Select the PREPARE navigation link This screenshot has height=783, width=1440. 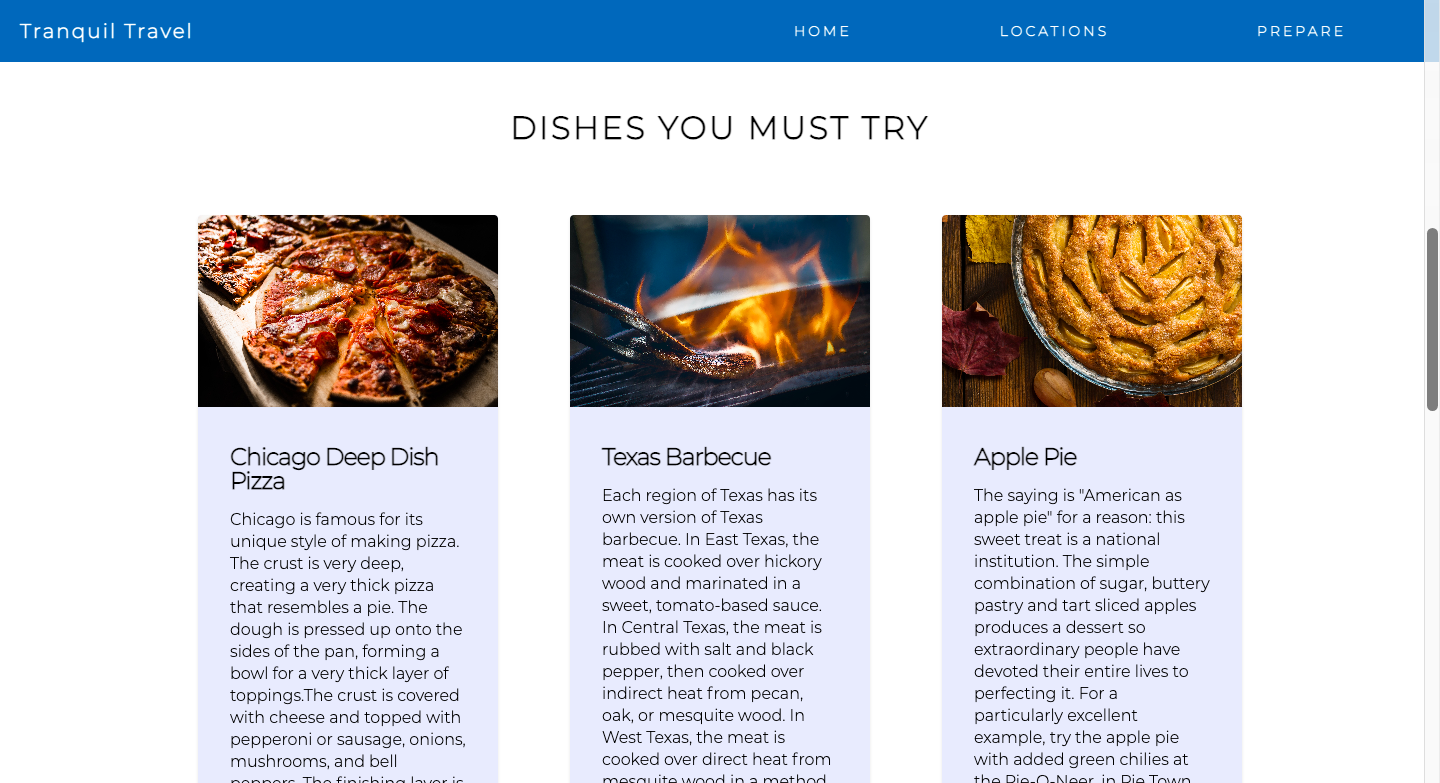point(1301,31)
